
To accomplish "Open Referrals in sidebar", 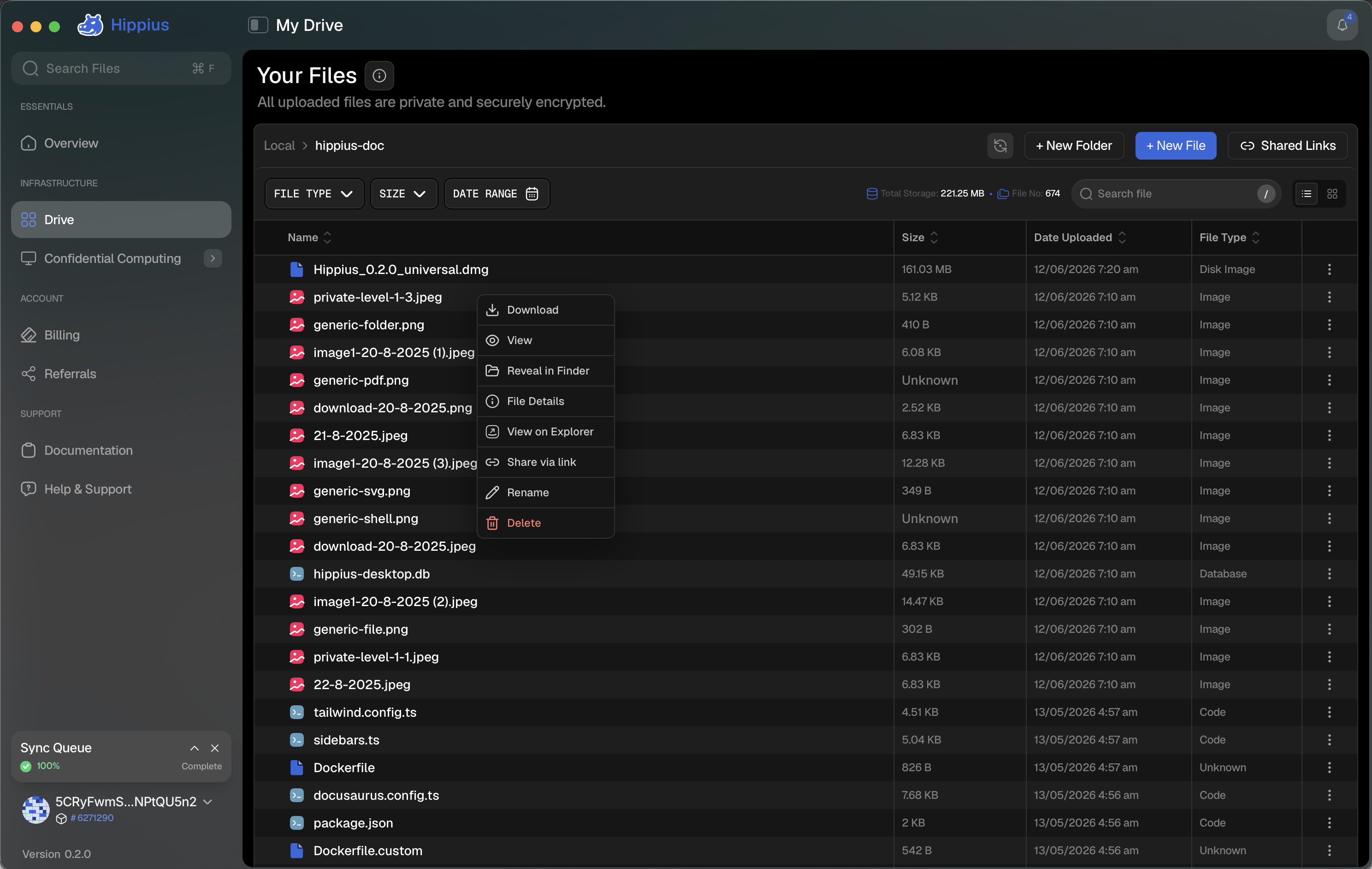I will (x=121, y=374).
